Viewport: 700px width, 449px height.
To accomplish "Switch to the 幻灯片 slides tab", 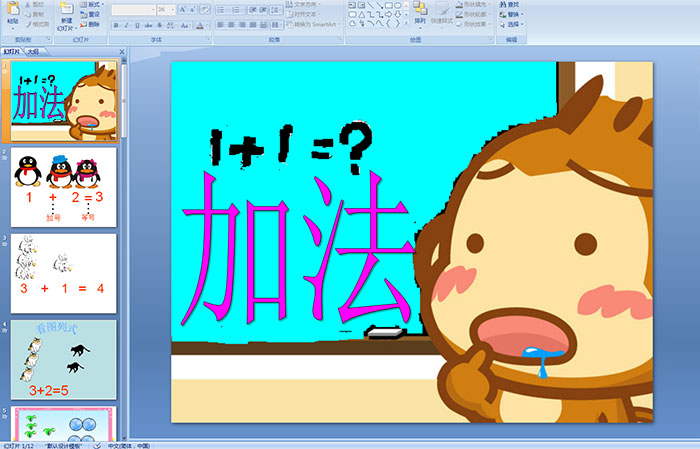I will (12, 52).
